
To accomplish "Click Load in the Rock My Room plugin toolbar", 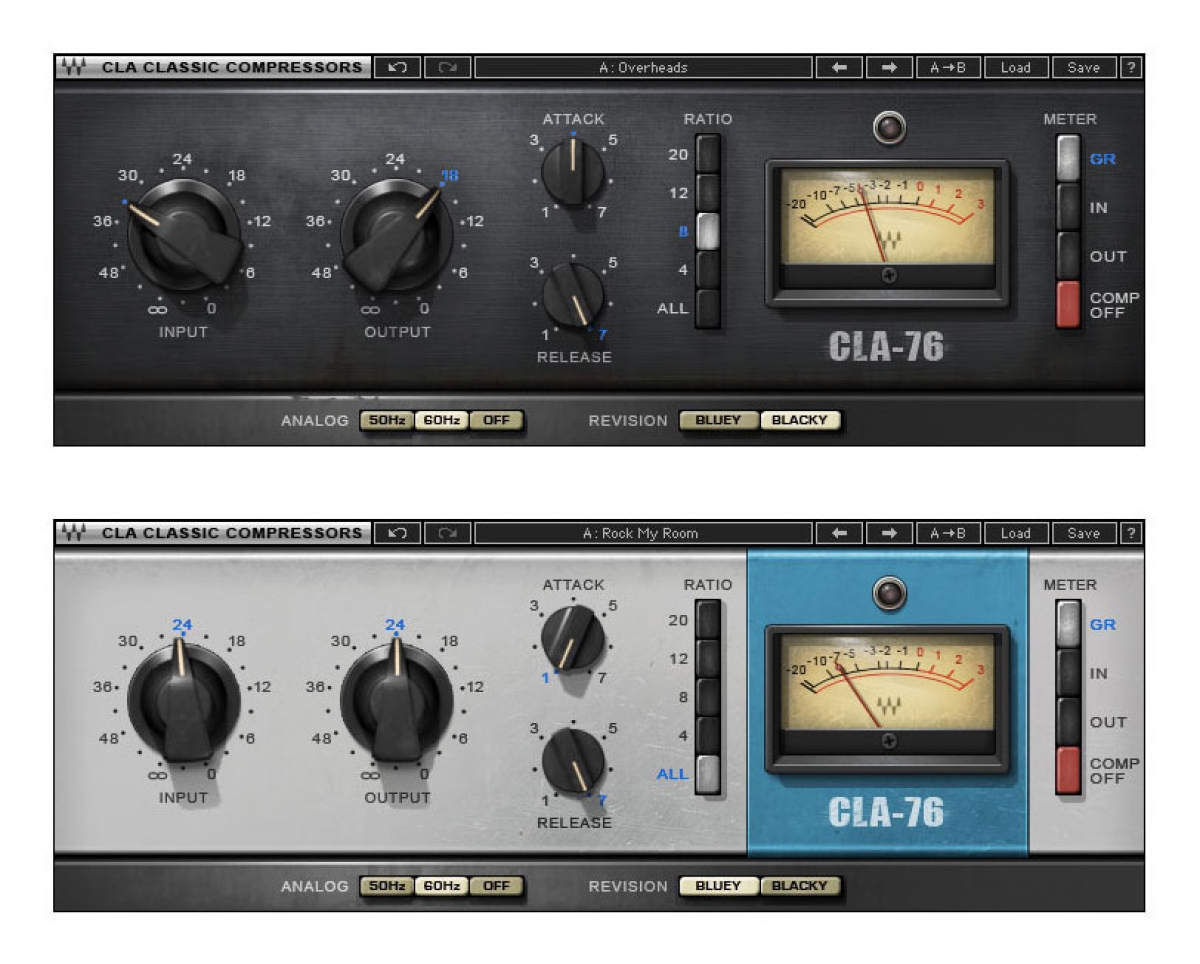I will [1015, 534].
